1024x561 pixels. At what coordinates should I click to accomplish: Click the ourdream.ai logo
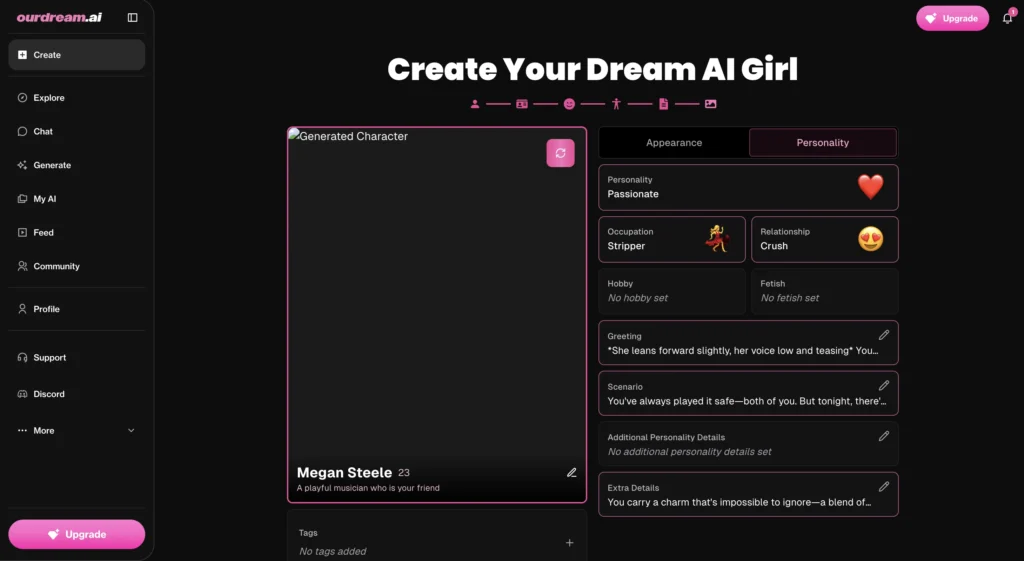pyautogui.click(x=59, y=18)
